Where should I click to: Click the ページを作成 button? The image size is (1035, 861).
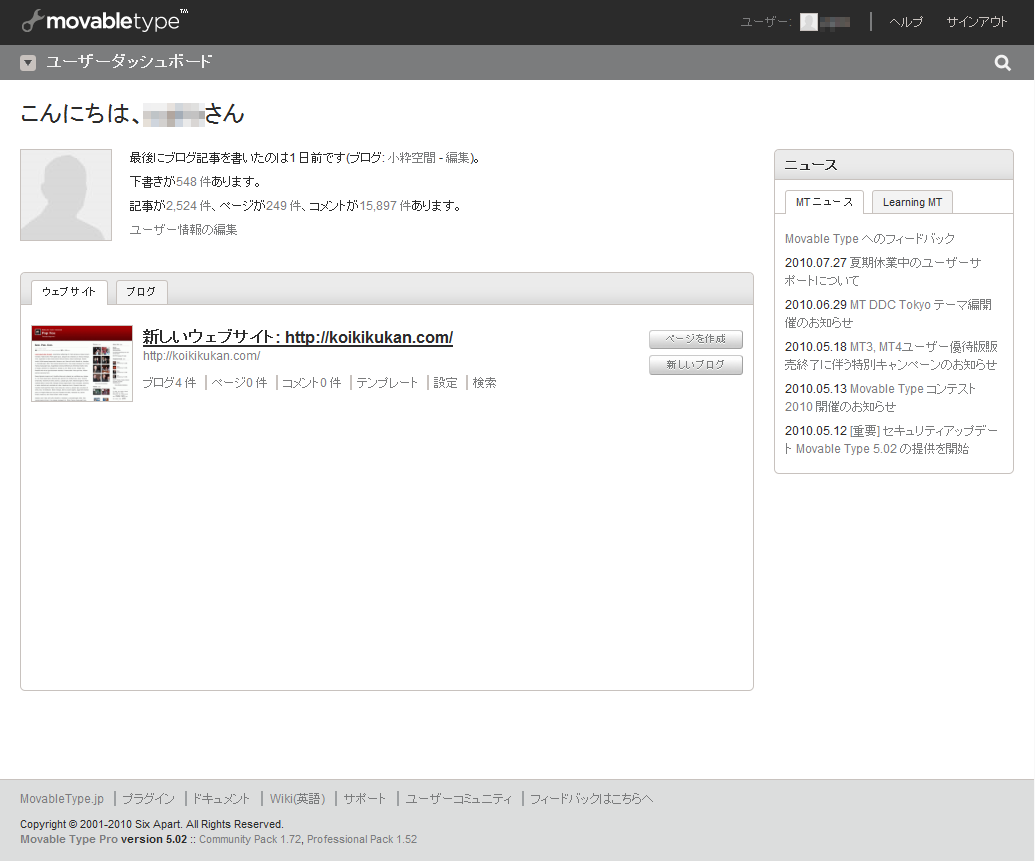(696, 339)
